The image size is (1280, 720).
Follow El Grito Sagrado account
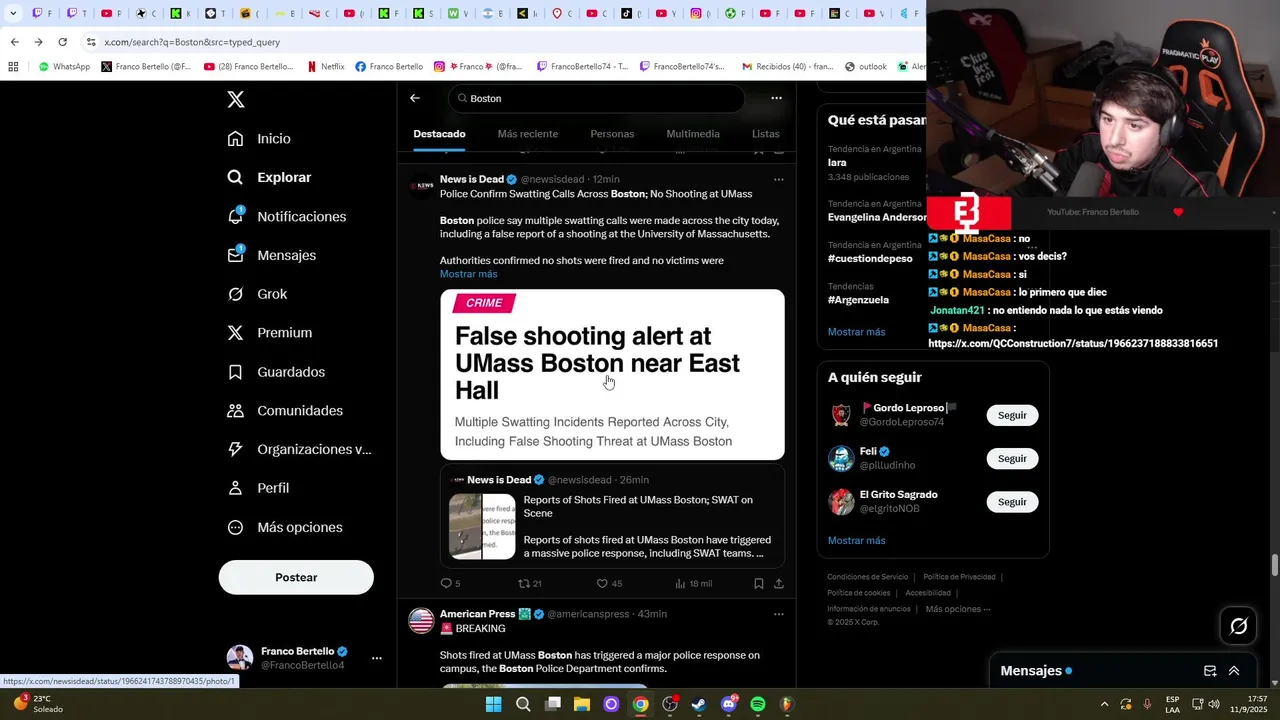(x=1012, y=502)
